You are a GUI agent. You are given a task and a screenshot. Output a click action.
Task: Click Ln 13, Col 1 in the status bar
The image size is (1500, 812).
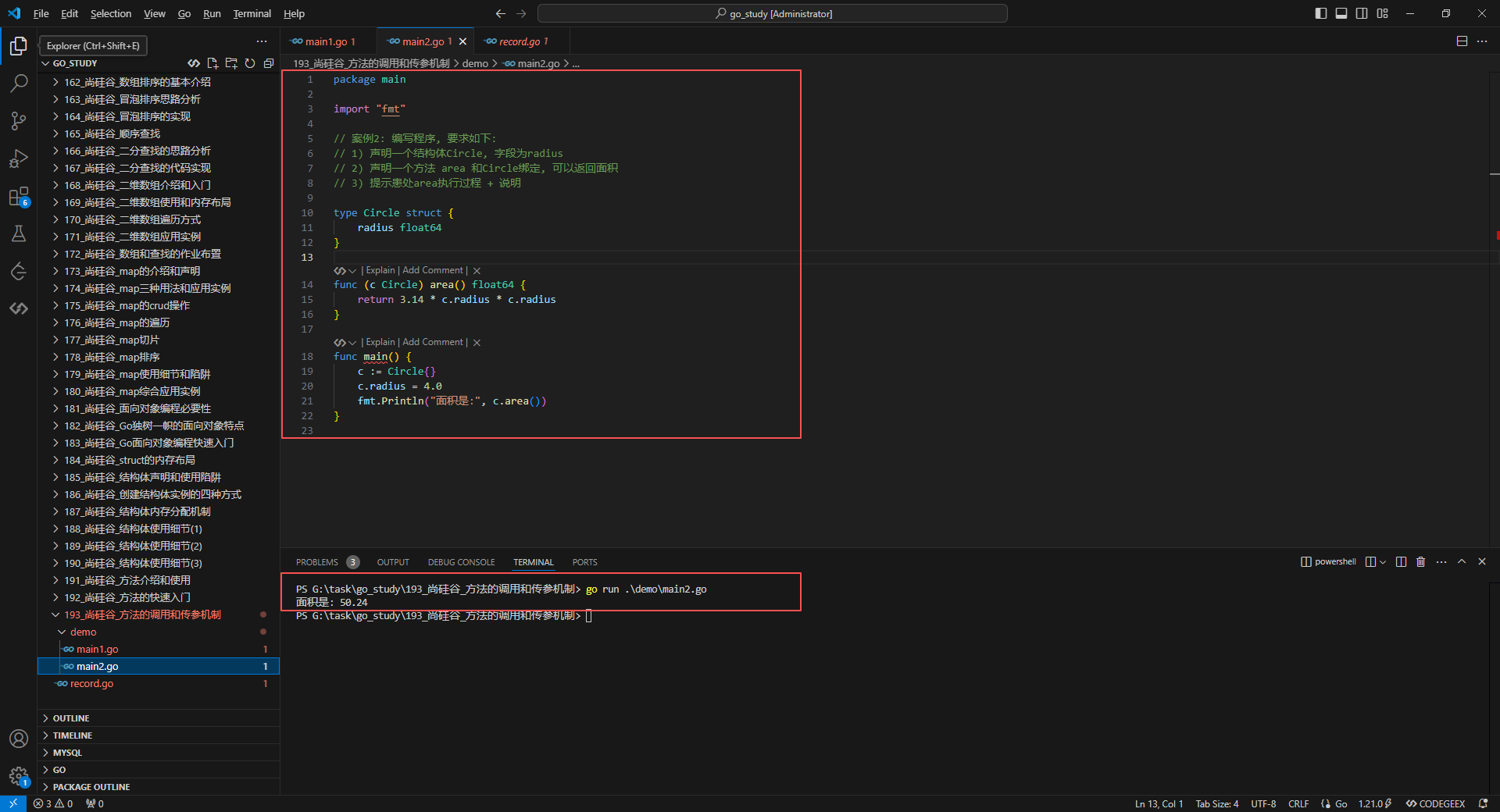[x=1159, y=804]
